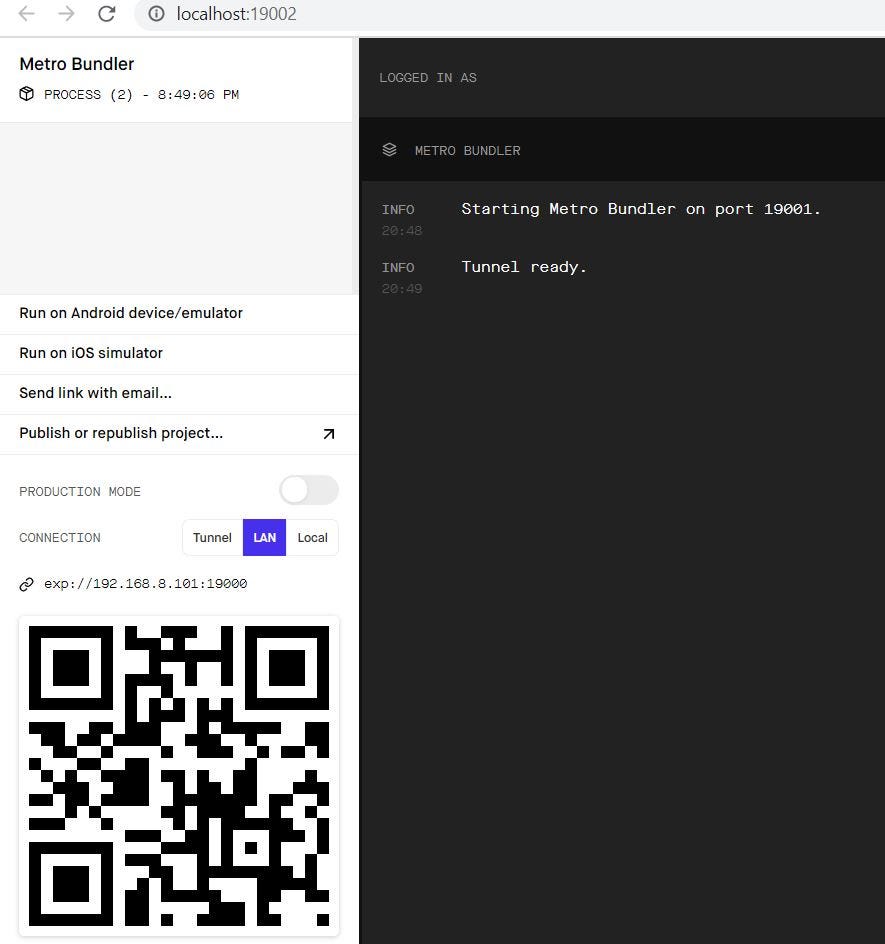Click the exp://192.168.8.101:19000 link

145,584
